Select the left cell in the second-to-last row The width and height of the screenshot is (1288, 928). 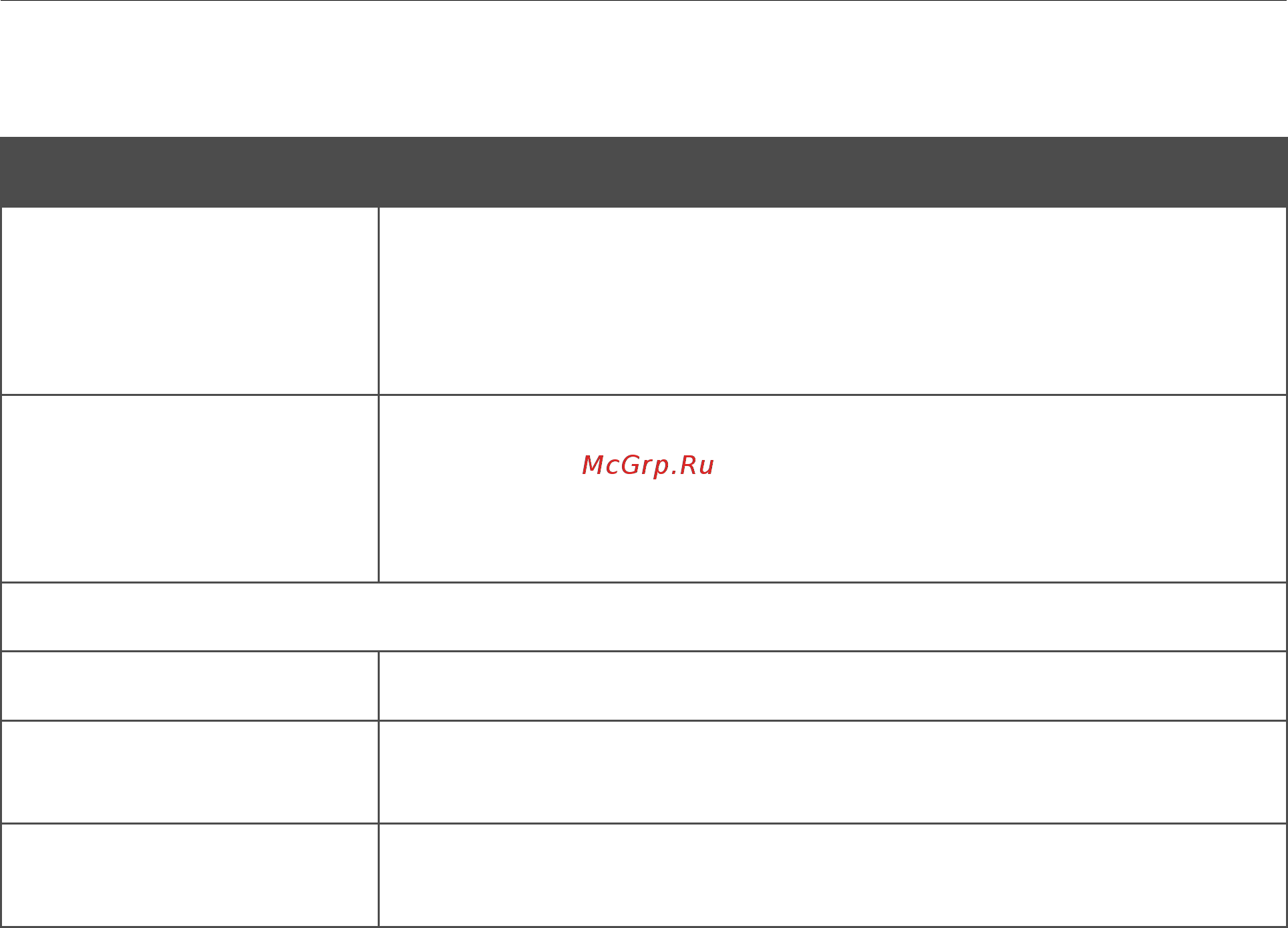(x=190, y=772)
